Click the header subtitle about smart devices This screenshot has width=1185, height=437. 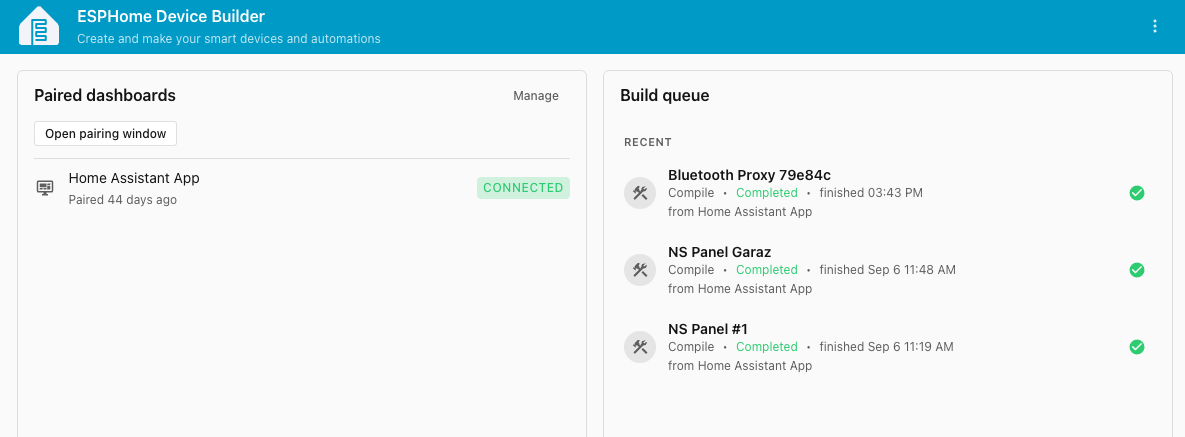228,39
